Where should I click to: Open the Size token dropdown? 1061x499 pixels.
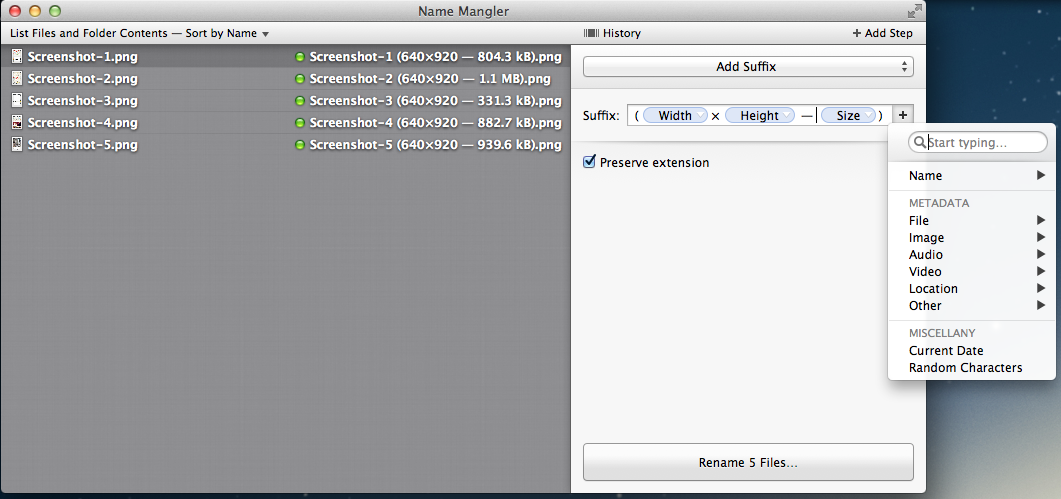tap(868, 115)
